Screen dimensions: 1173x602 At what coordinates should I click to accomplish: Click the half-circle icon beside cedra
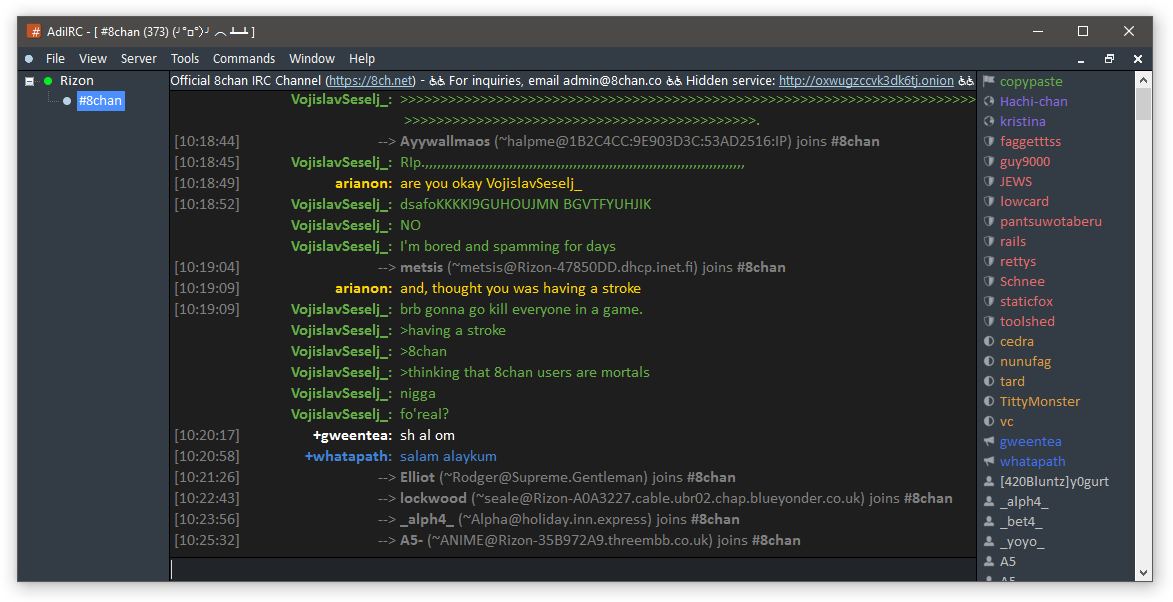(x=989, y=341)
